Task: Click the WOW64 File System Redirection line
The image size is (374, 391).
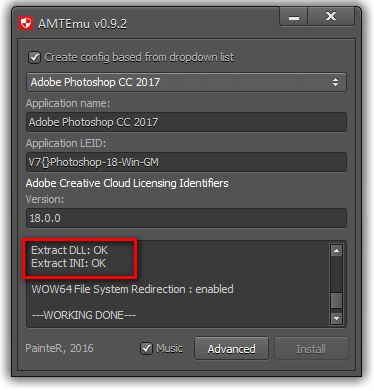Action: point(132,289)
